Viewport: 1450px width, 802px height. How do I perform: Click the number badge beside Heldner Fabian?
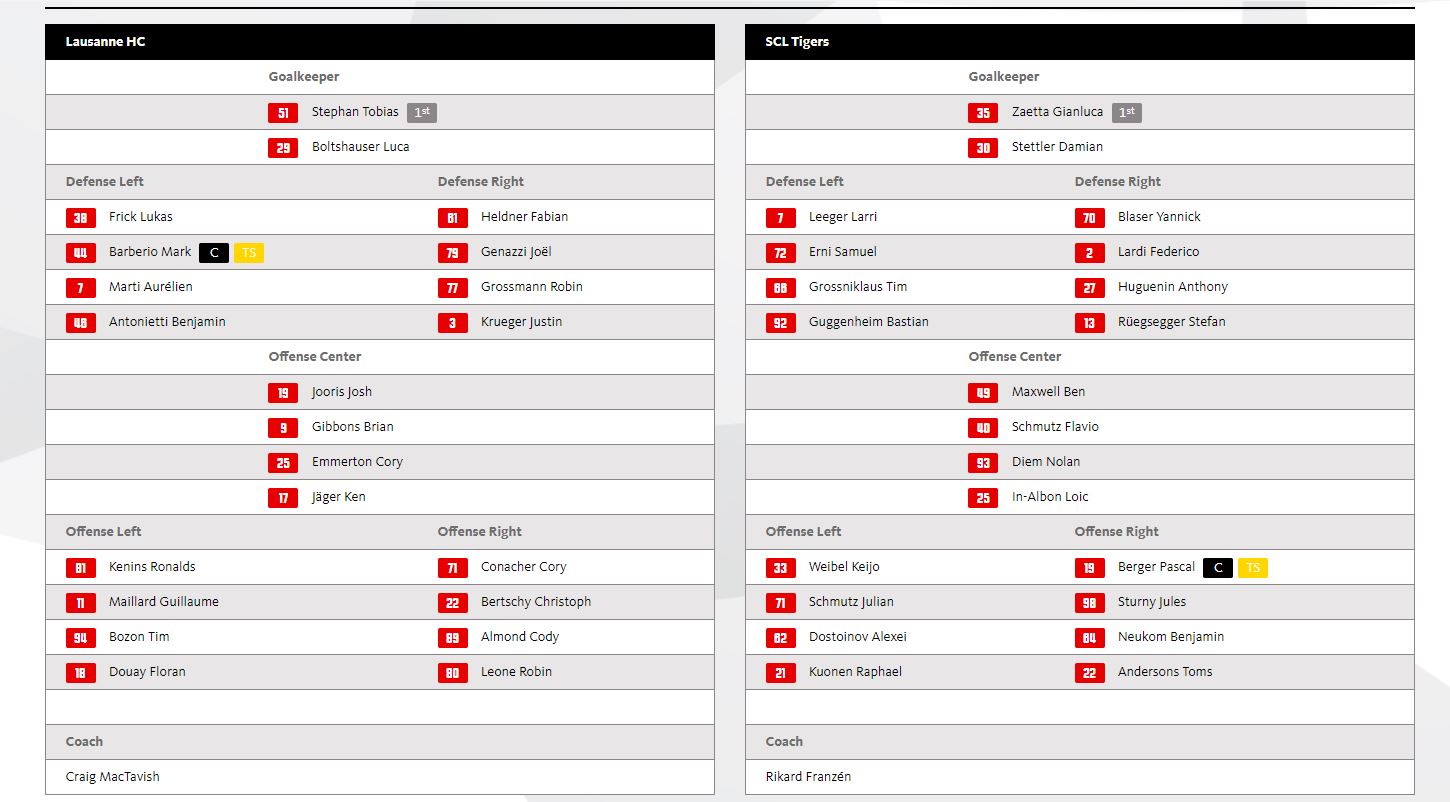(453, 218)
